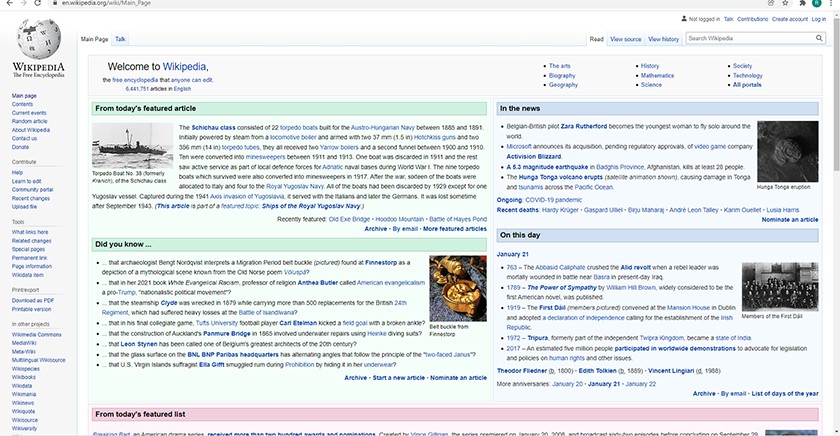
Task: Open Random article in the sidebar
Action: pos(29,121)
